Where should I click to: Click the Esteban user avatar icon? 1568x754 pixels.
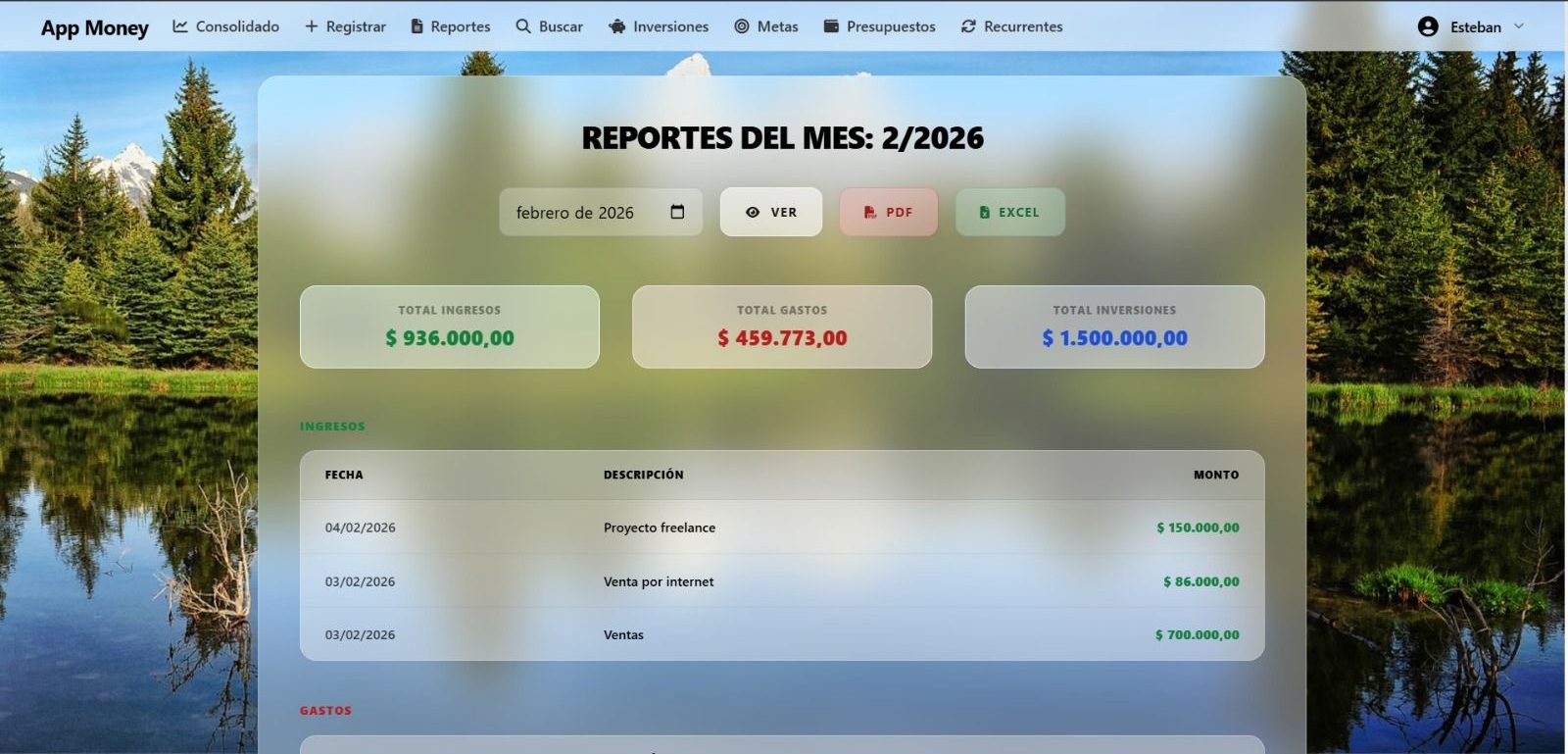[1428, 26]
